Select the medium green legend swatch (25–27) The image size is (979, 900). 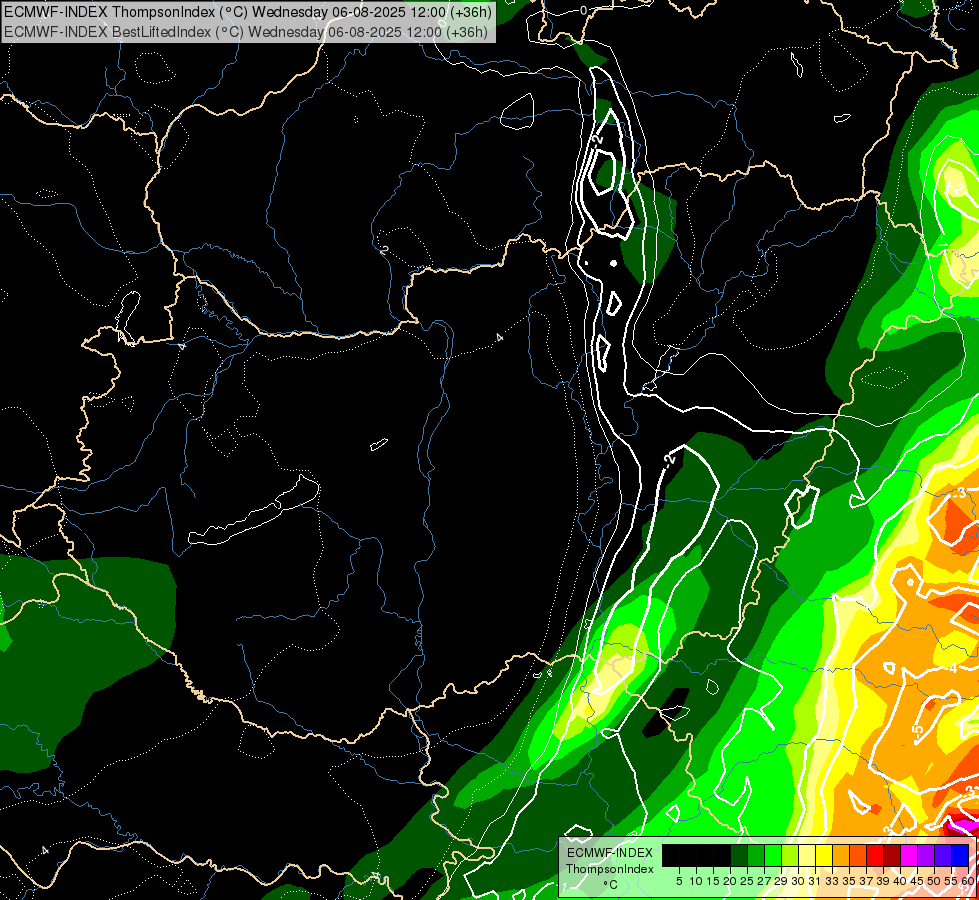click(756, 856)
